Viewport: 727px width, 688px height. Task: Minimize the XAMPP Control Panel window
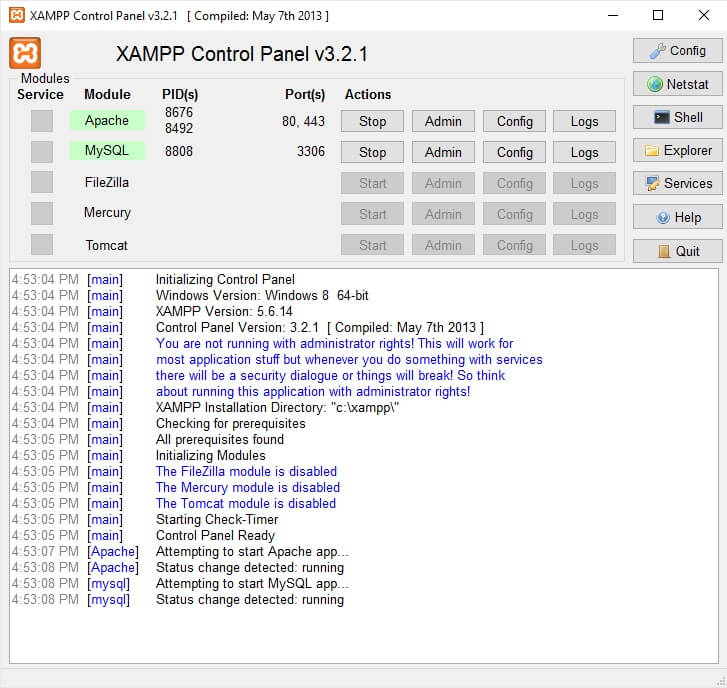point(613,15)
